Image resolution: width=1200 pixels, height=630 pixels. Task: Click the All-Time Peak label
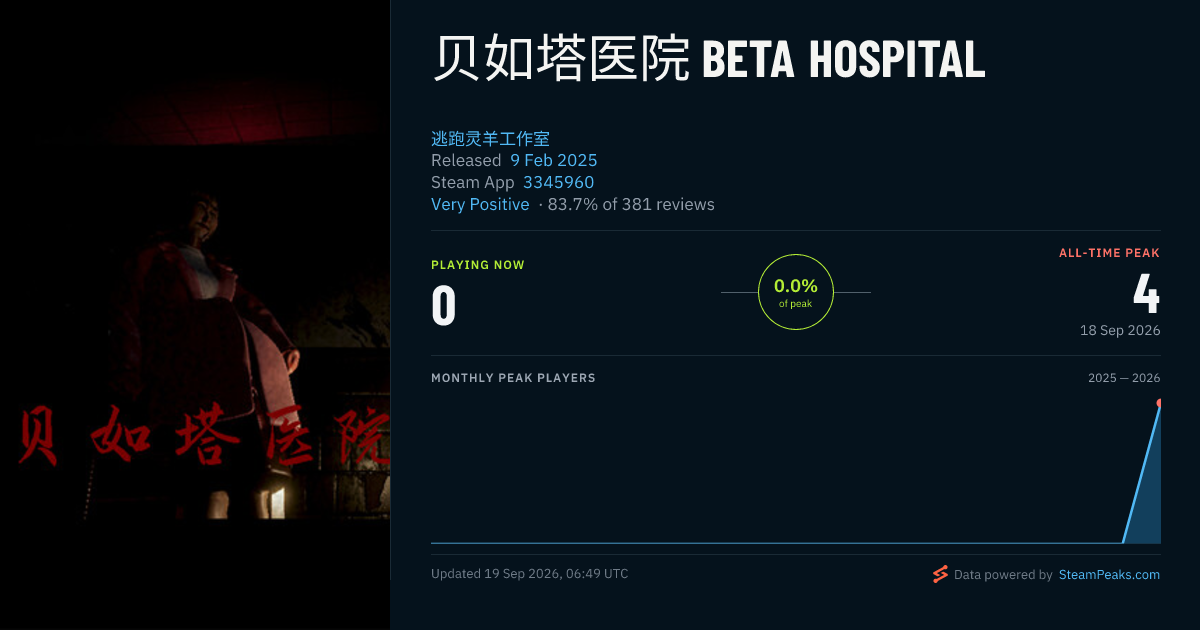1109,253
